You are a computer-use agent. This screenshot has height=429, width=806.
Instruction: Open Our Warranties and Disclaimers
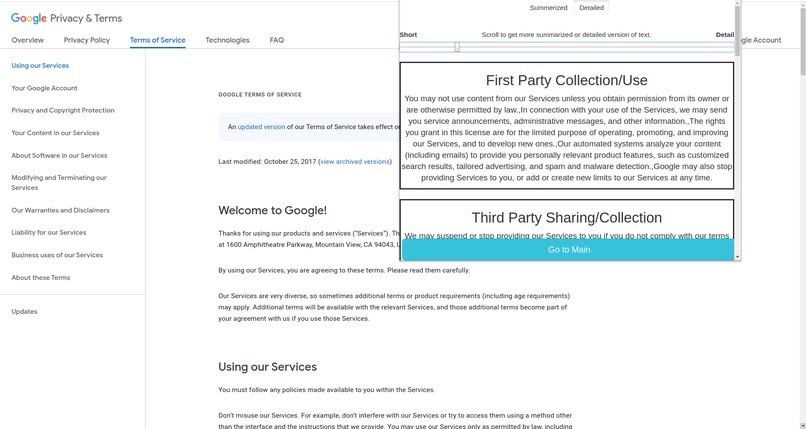60,210
